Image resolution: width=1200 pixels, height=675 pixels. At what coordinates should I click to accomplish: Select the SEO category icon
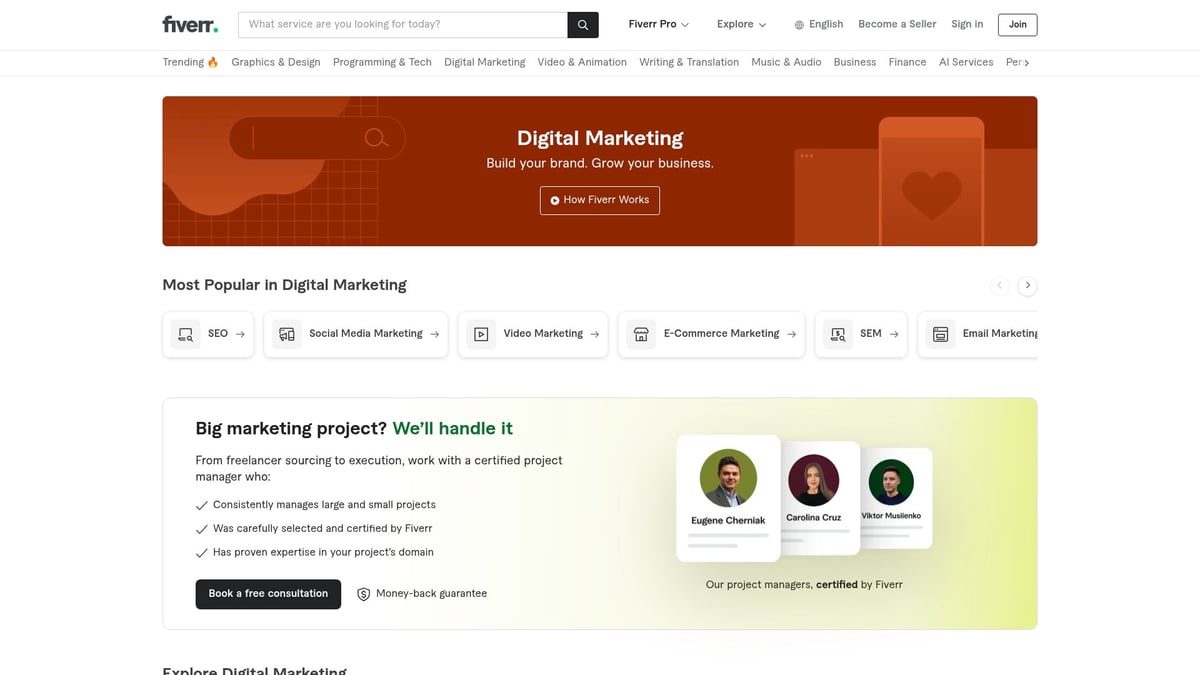(x=185, y=333)
